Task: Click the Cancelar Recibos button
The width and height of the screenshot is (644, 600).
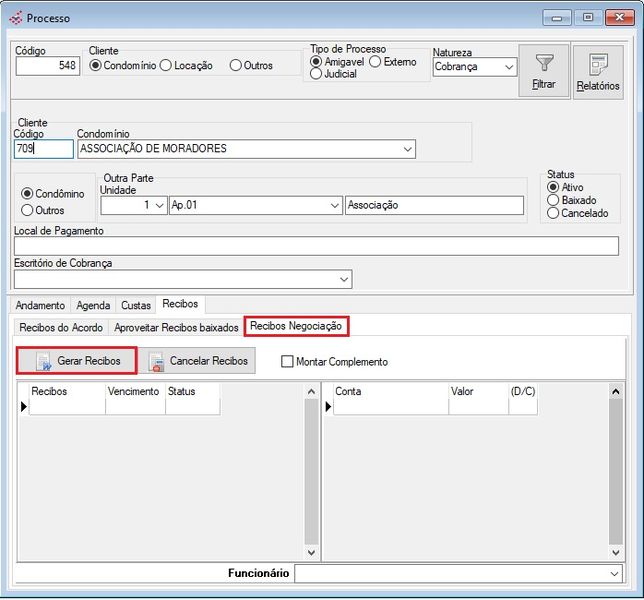Action: pyautogui.click(x=197, y=361)
